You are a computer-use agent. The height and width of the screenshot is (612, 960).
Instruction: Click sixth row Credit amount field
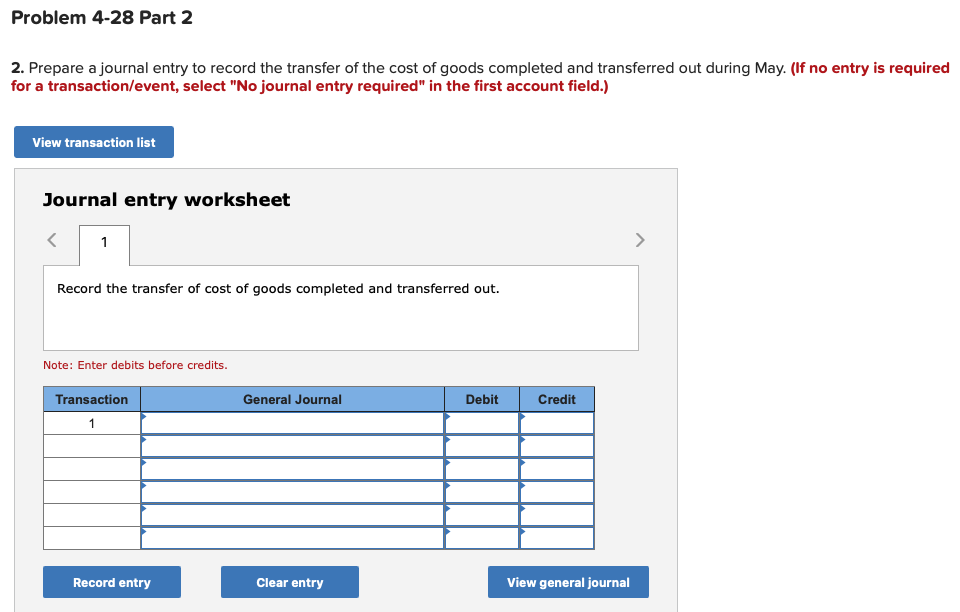coord(557,538)
